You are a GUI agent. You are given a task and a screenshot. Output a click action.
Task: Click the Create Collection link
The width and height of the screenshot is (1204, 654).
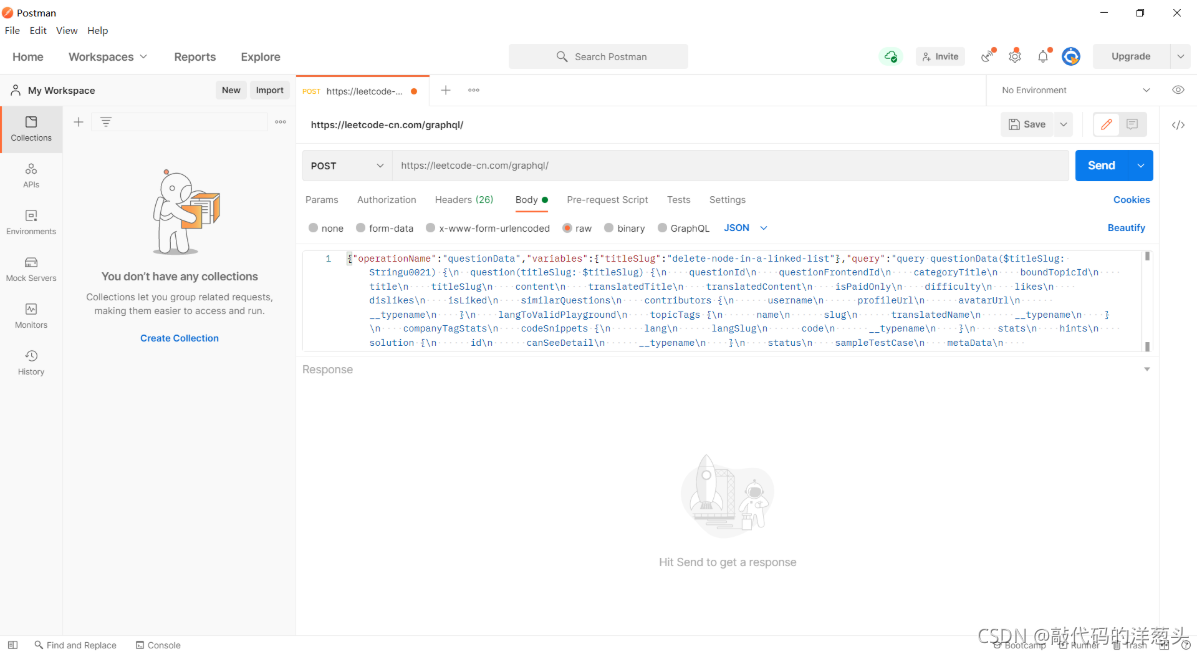[x=179, y=338]
